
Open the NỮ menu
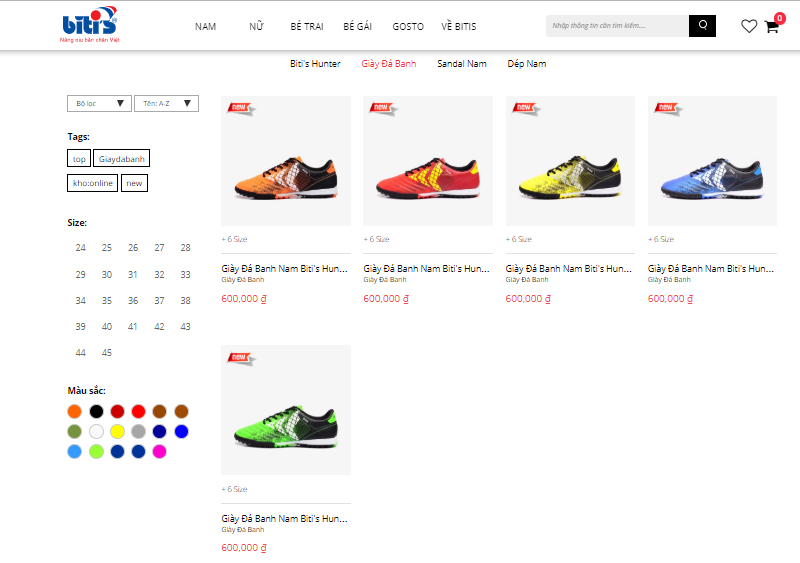pyautogui.click(x=256, y=27)
